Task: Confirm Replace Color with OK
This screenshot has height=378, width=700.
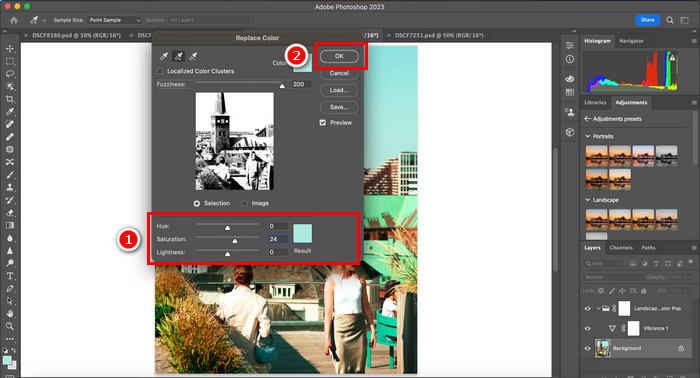Action: (339, 56)
